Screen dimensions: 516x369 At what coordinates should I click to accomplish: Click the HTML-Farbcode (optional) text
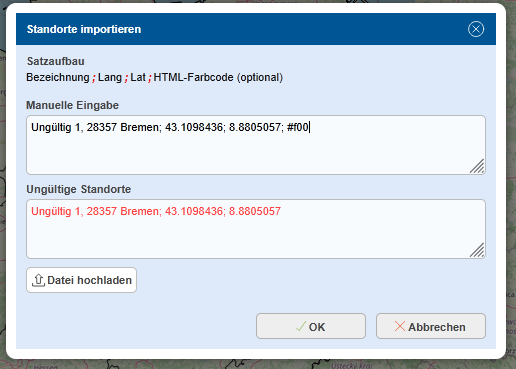[218, 77]
